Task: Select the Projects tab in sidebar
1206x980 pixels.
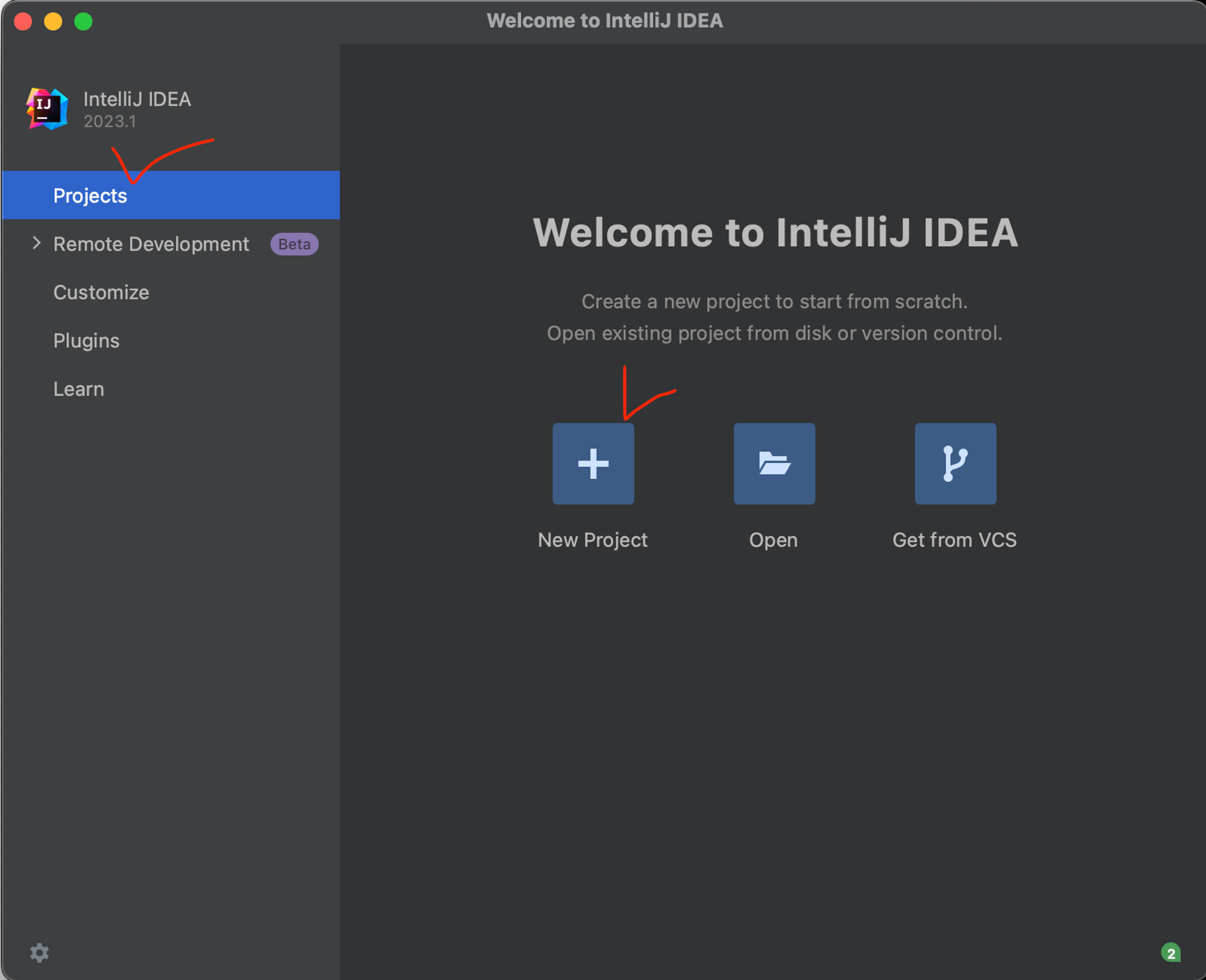Action: (x=90, y=195)
